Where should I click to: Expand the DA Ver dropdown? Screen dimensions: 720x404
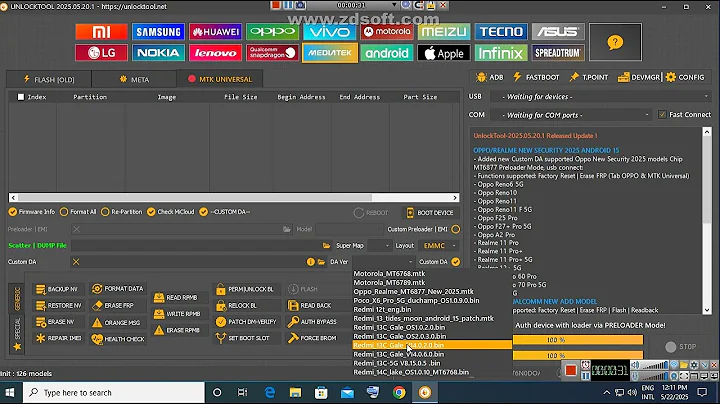pos(383,262)
